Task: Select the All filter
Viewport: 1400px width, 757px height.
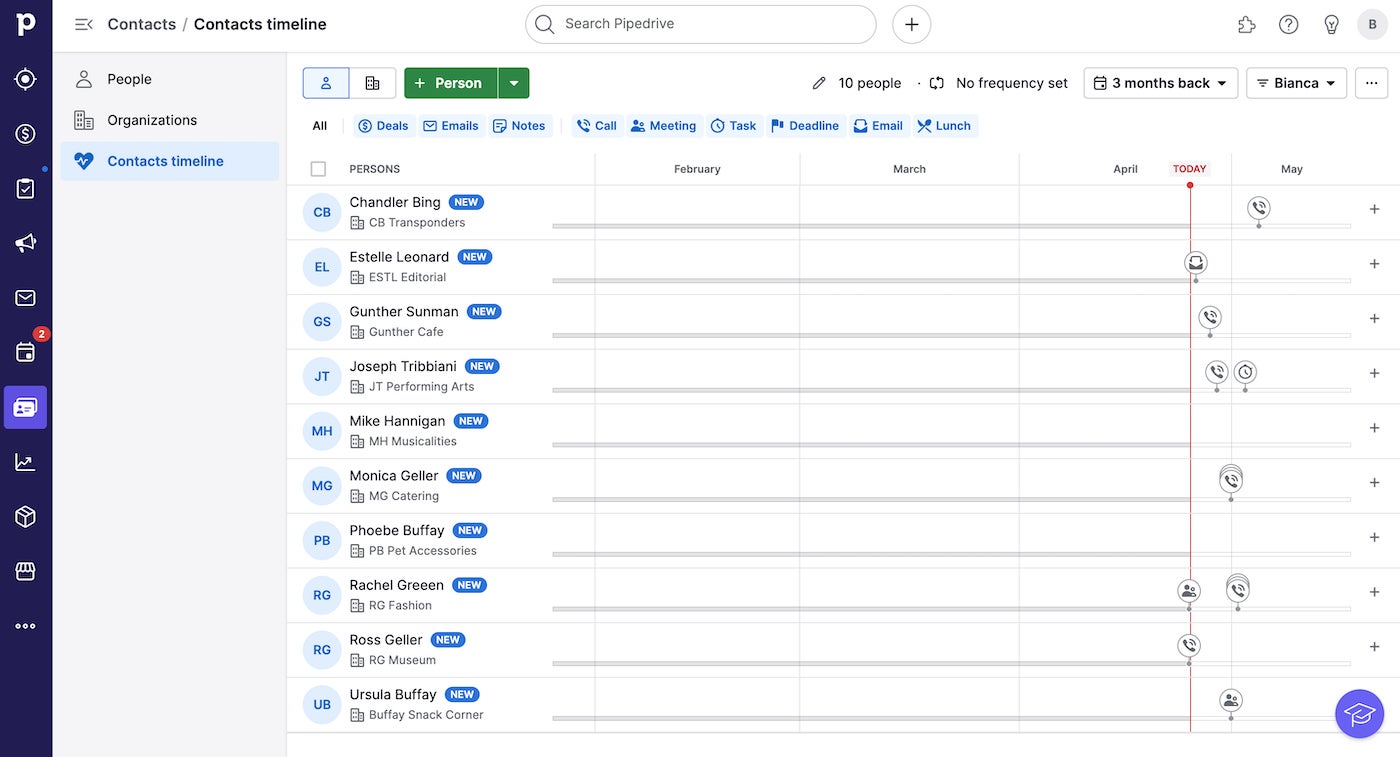Action: point(320,126)
